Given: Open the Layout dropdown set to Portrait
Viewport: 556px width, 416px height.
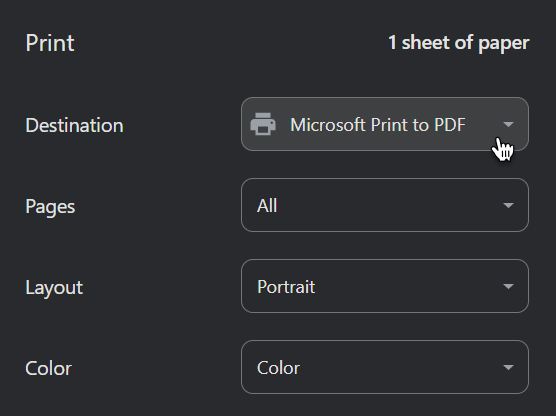Looking at the screenshot, I should (385, 286).
